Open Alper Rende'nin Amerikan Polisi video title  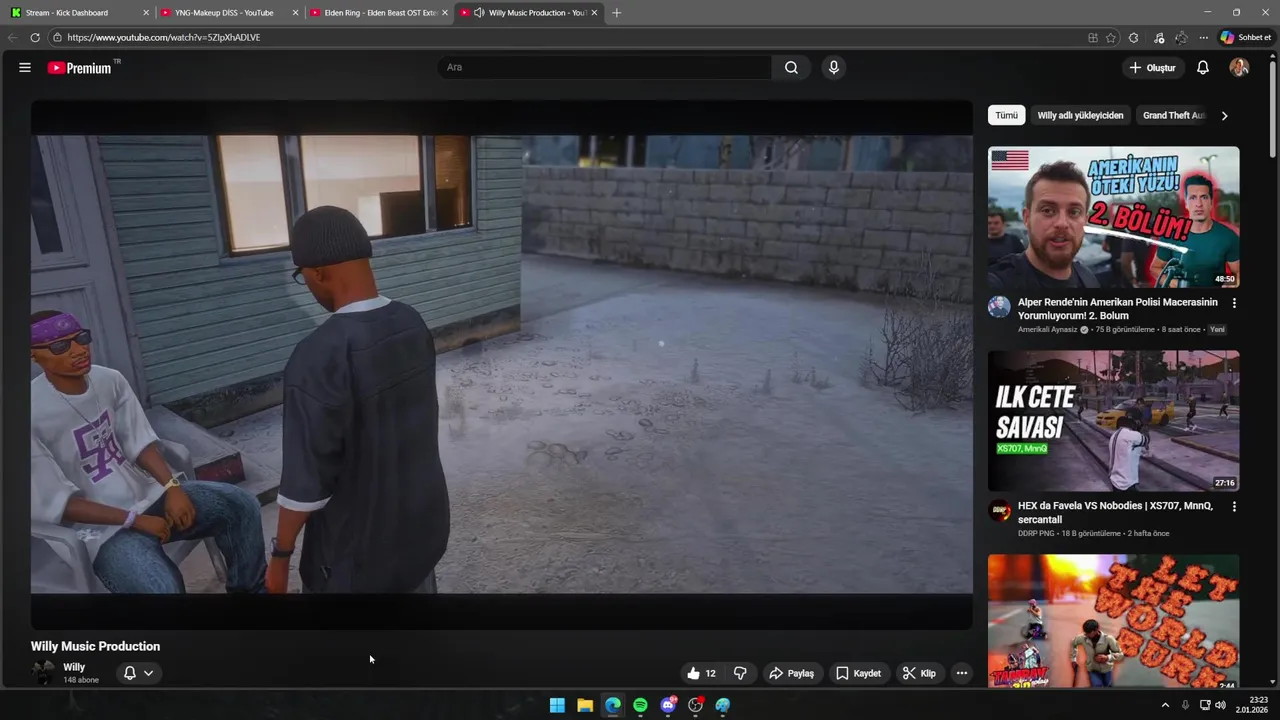[1118, 309]
